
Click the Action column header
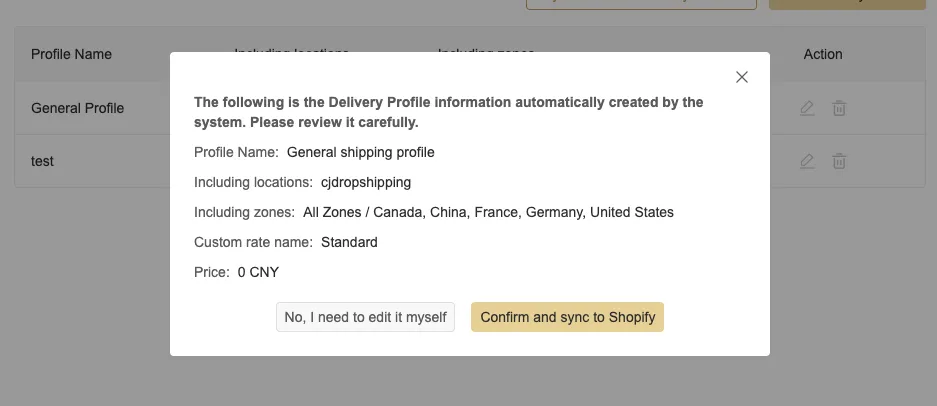coord(823,54)
